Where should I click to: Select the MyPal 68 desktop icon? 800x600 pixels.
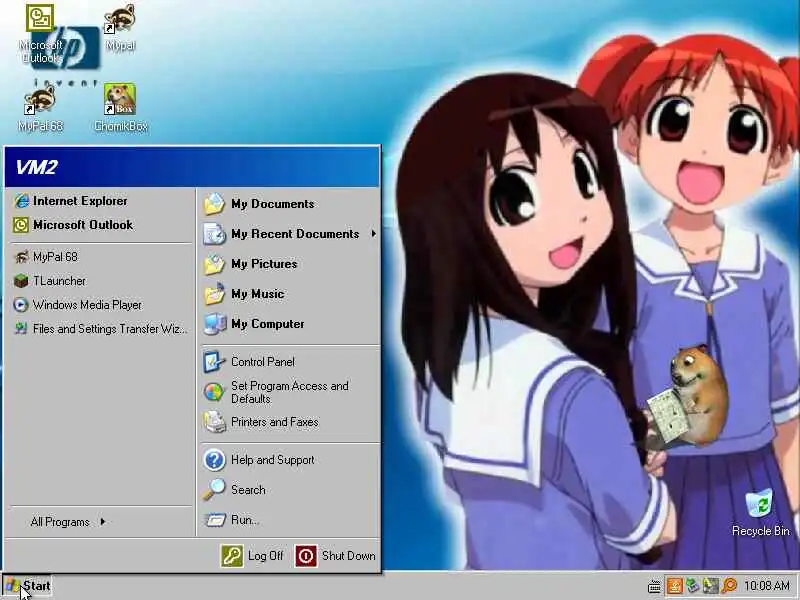coord(40,108)
